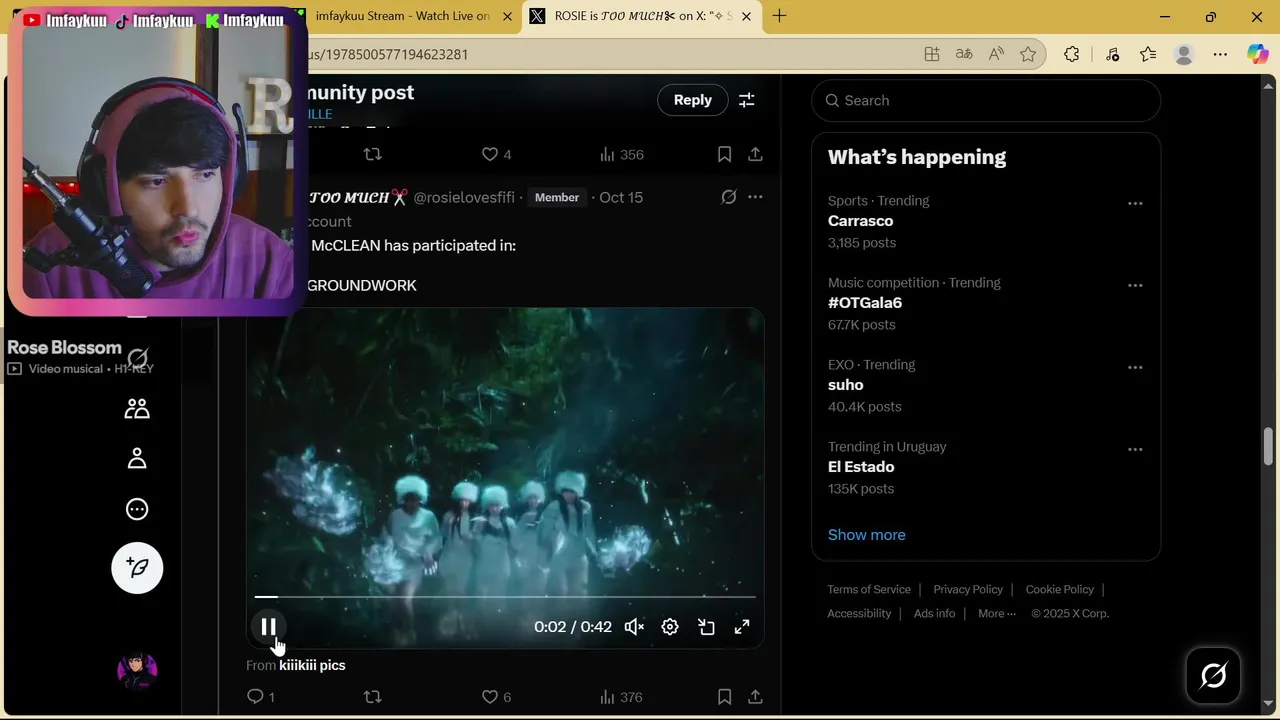Open more options for Carrasco trend
1280x720 pixels.
[1135, 203]
